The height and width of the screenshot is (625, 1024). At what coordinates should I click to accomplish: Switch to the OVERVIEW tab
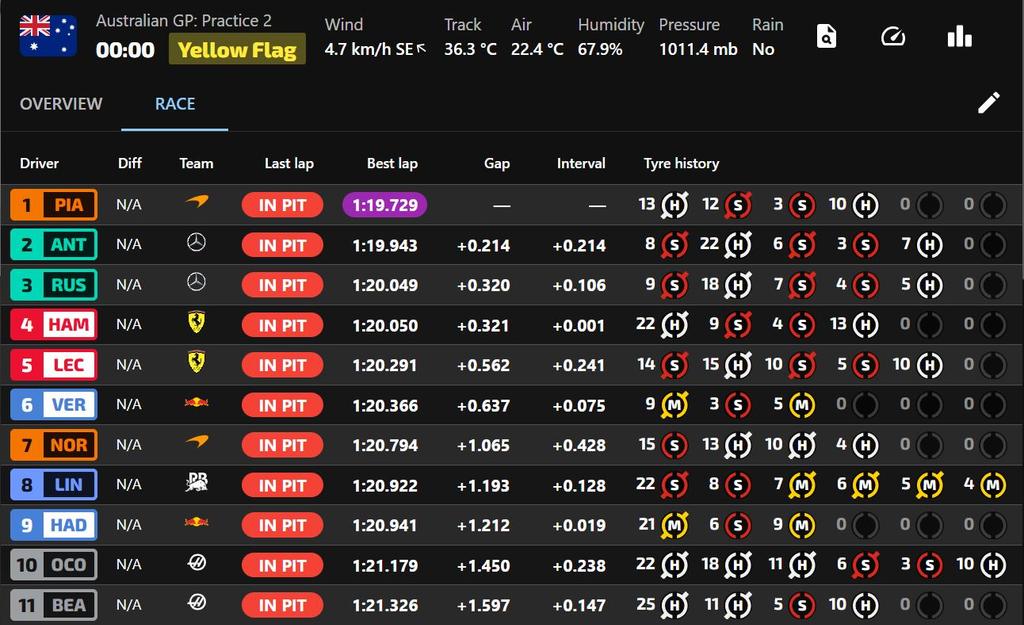(x=61, y=104)
